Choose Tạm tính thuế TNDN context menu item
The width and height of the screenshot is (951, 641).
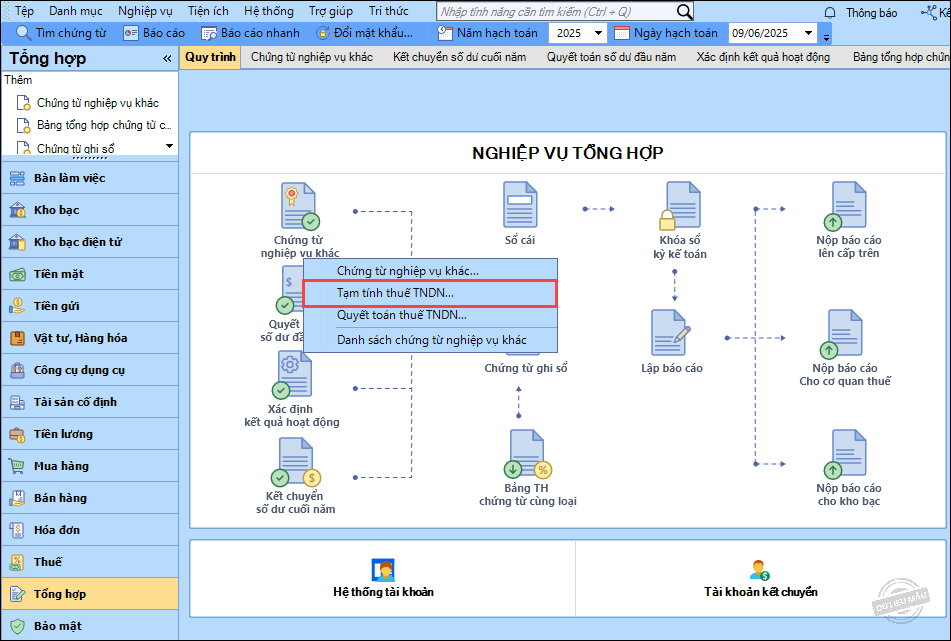point(429,294)
